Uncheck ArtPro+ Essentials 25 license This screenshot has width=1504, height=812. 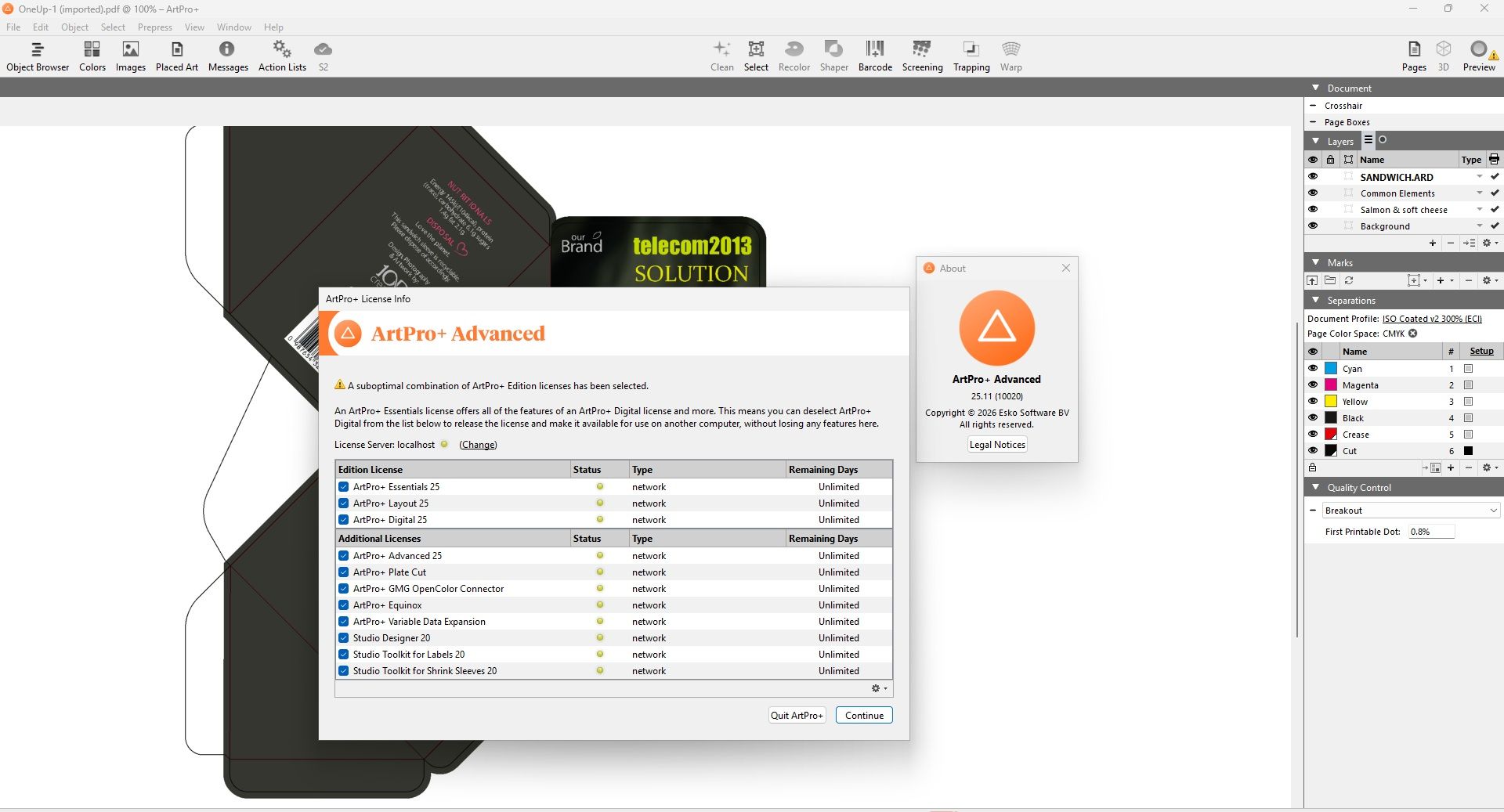tap(343, 487)
